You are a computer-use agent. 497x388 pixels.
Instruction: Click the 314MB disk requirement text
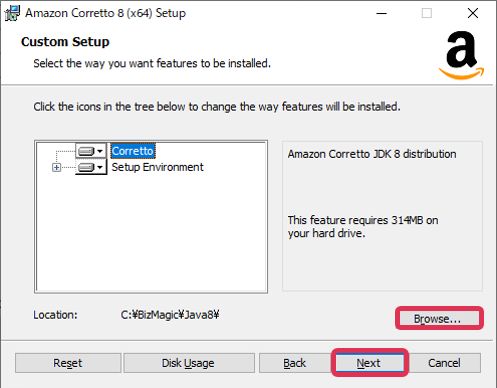click(363, 227)
